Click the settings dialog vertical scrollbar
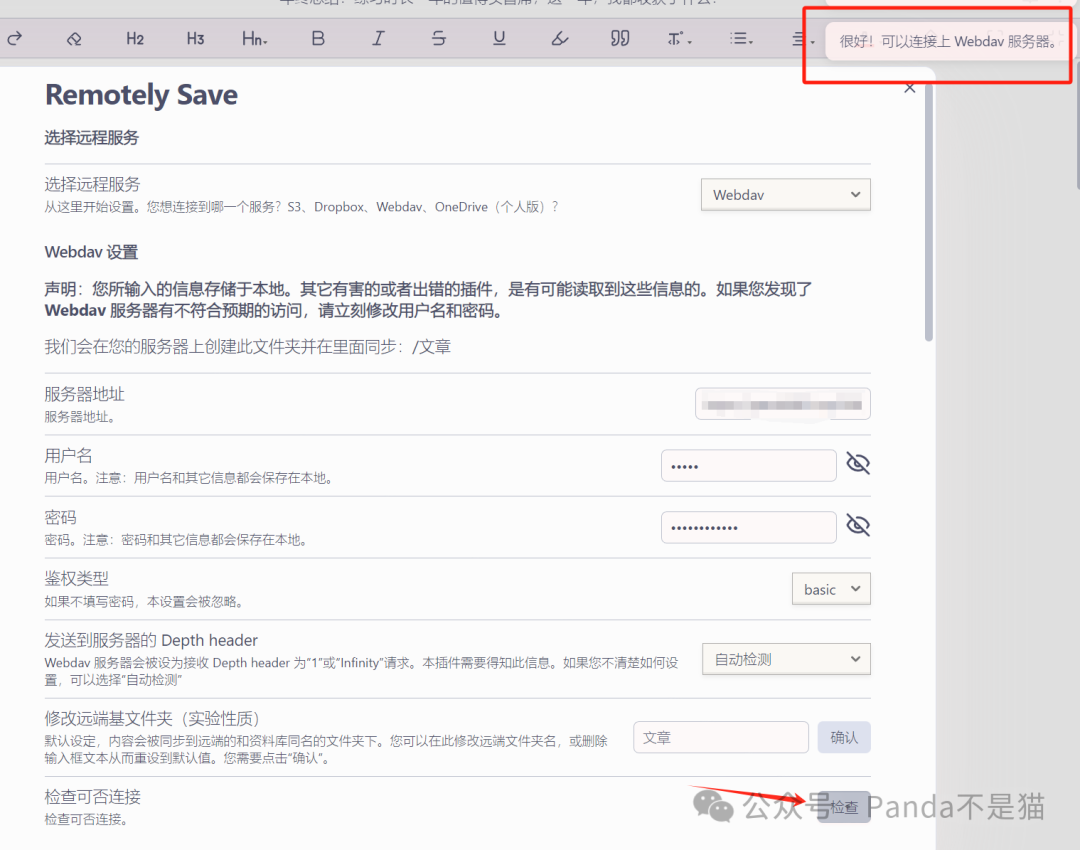Viewport: 1080px width, 850px height. tap(928, 212)
